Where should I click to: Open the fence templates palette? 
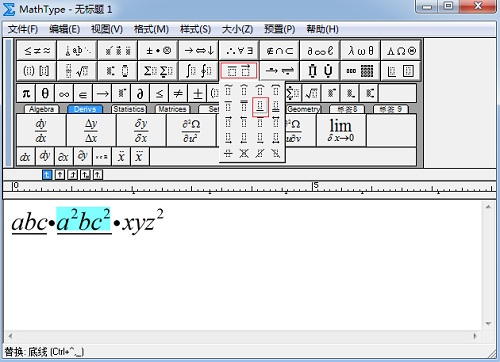[x=37, y=71]
